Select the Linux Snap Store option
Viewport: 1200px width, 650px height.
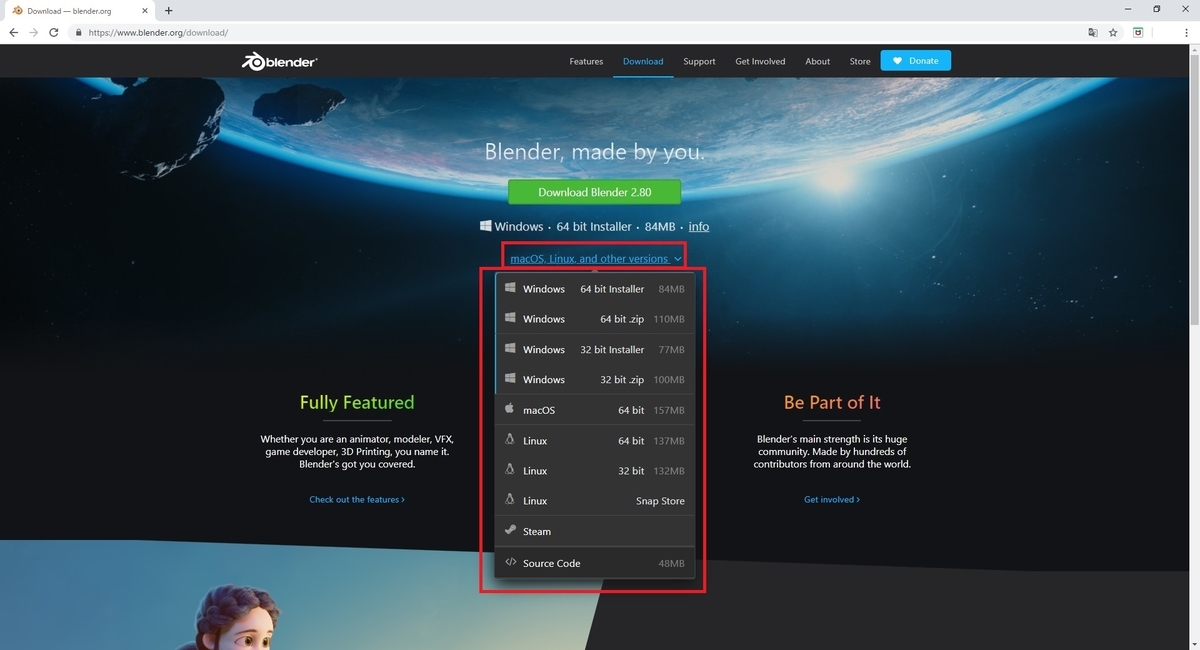coord(595,500)
